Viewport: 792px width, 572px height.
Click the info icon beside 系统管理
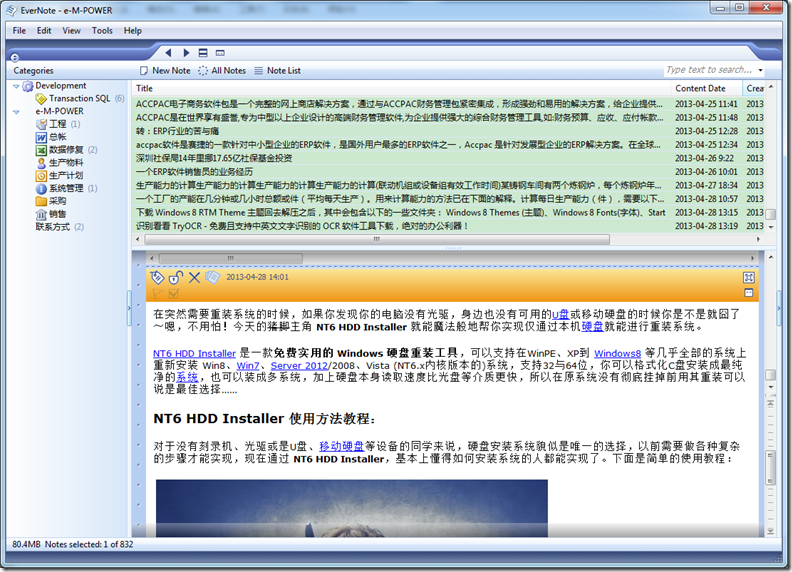click(41, 188)
